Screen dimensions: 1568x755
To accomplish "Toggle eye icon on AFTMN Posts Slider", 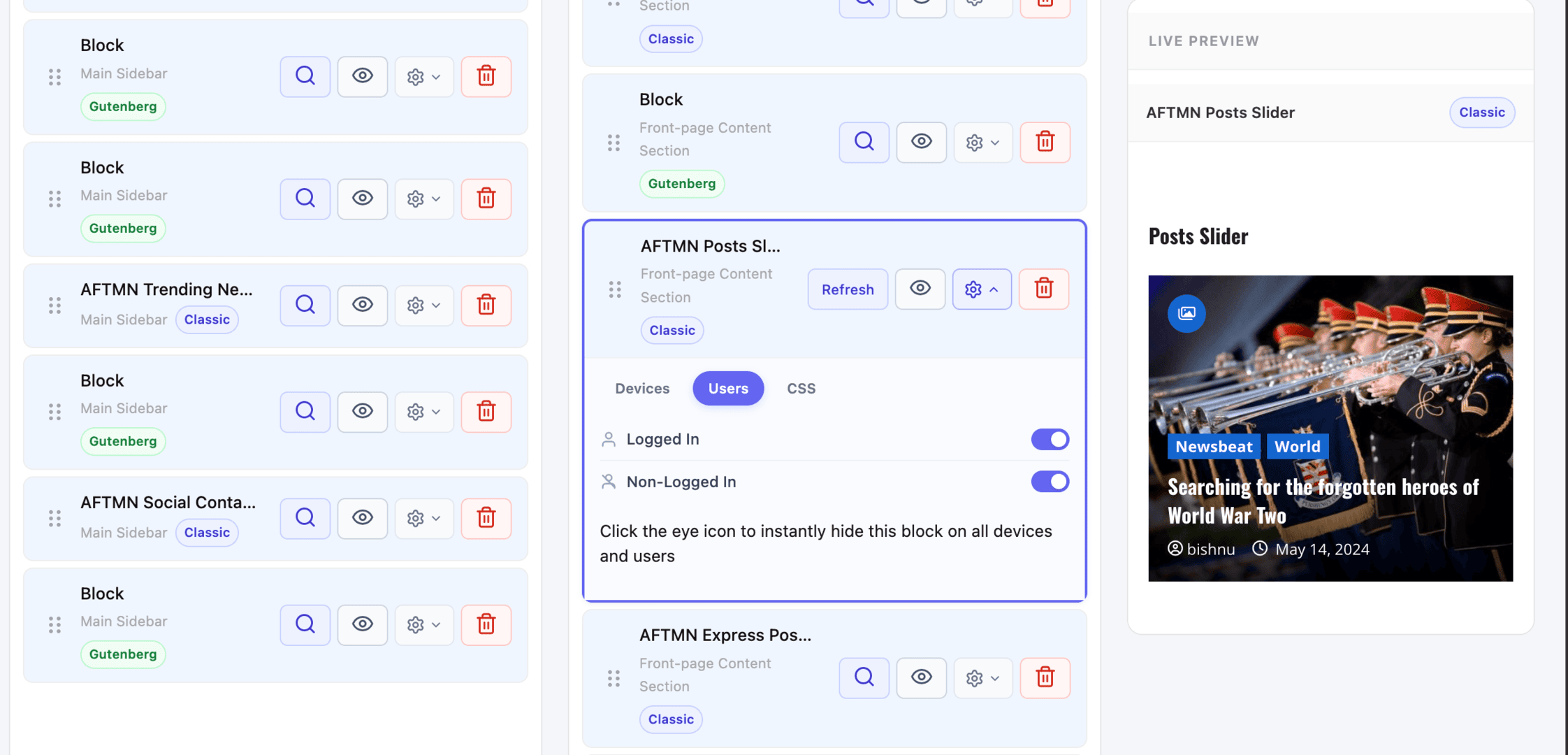I will pyautogui.click(x=920, y=289).
